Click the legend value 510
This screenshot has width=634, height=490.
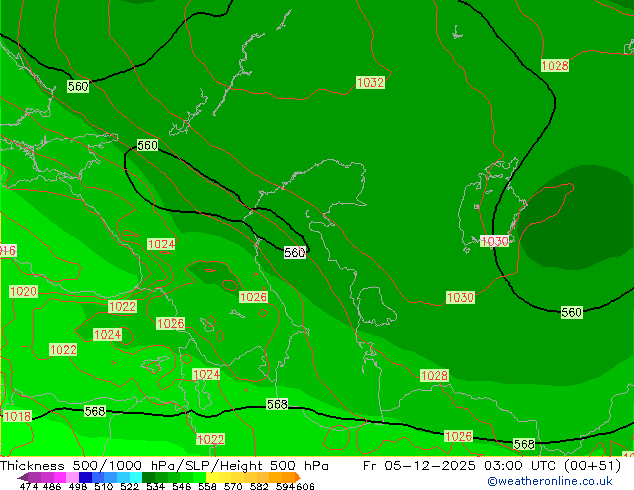click(x=104, y=486)
